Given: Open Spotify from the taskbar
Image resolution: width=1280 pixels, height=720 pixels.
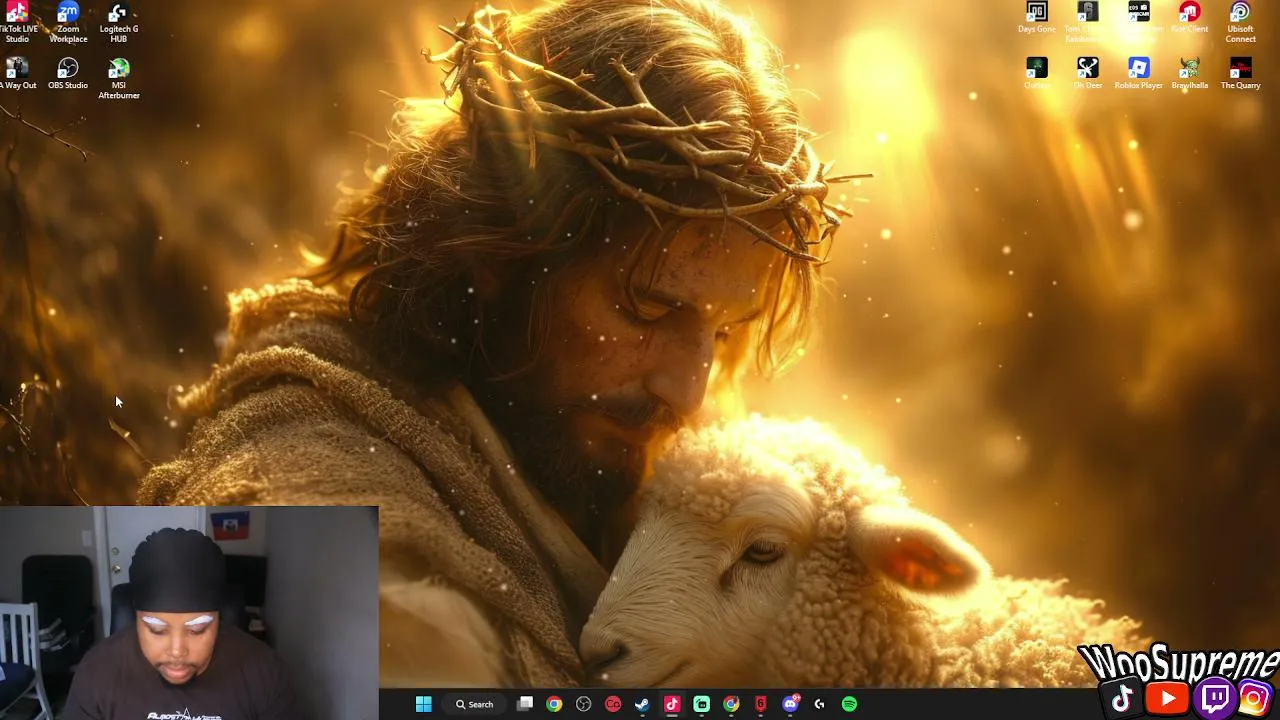Looking at the screenshot, I should 849,704.
